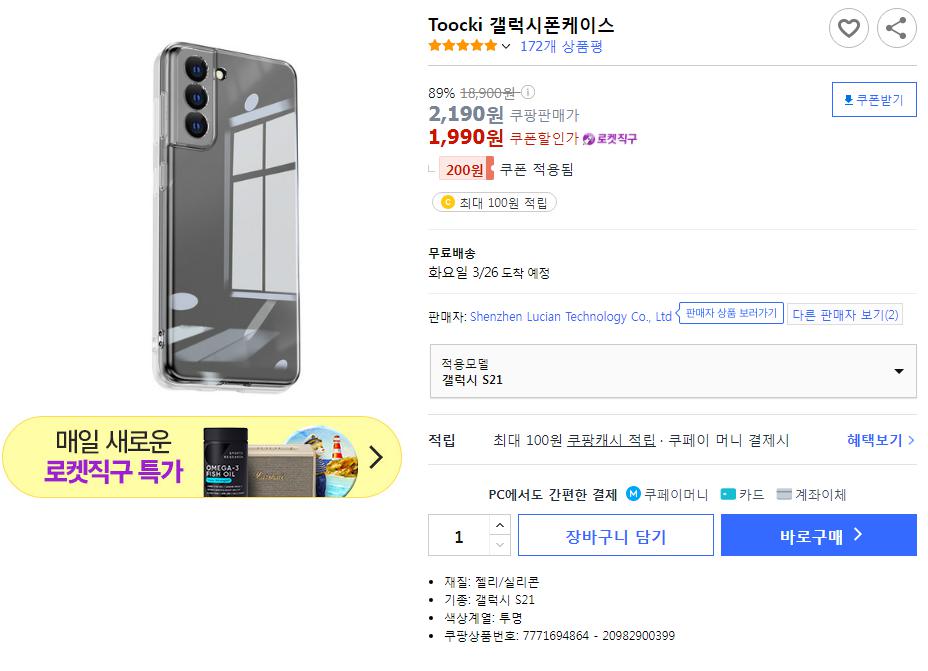Expand the star rating chevron
928x671 pixels.
[506, 46]
